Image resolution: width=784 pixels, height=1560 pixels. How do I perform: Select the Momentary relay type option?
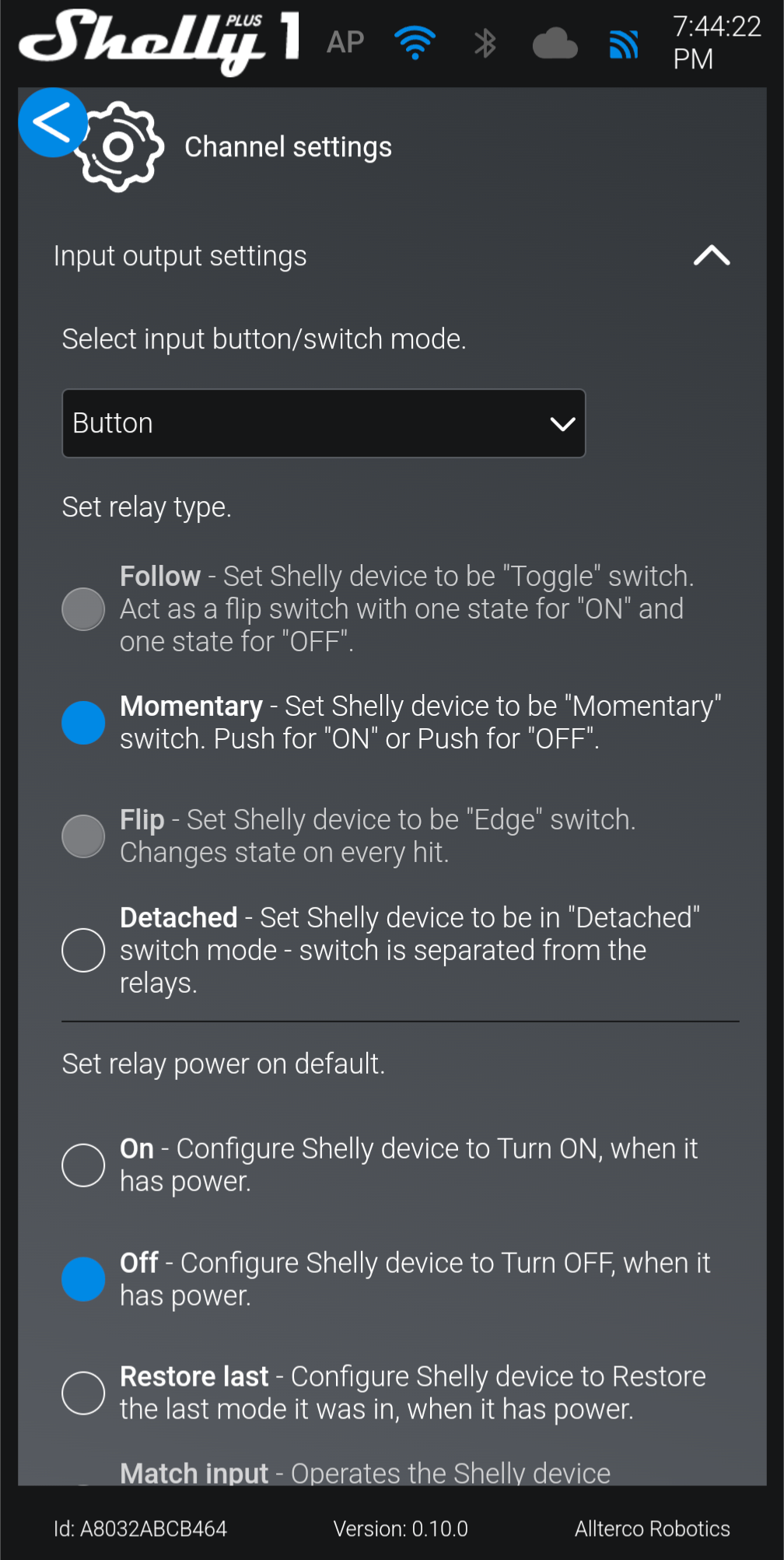pyautogui.click(x=83, y=723)
